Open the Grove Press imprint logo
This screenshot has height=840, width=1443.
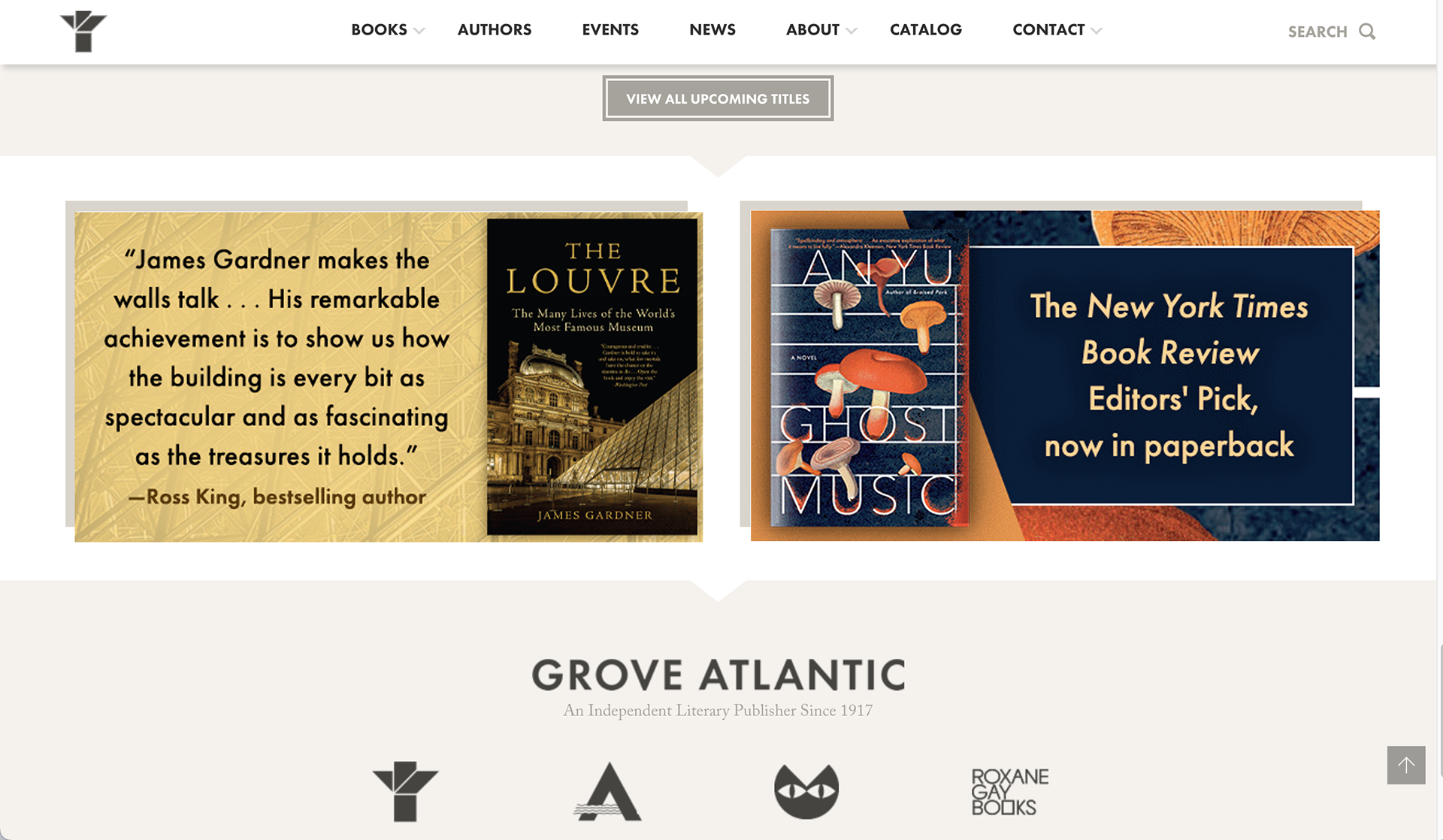tap(405, 791)
